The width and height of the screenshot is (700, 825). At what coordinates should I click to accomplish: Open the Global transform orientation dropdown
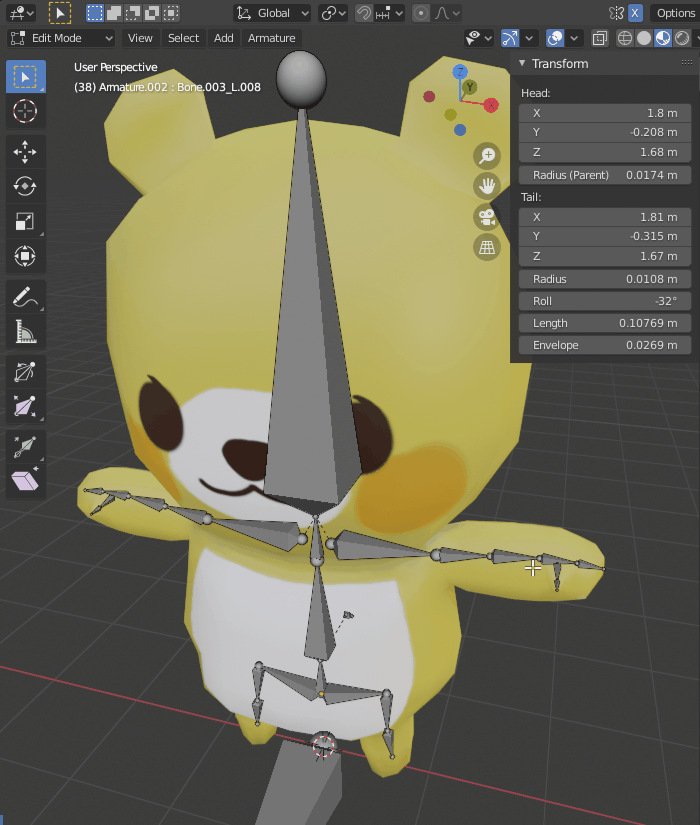[x=272, y=13]
